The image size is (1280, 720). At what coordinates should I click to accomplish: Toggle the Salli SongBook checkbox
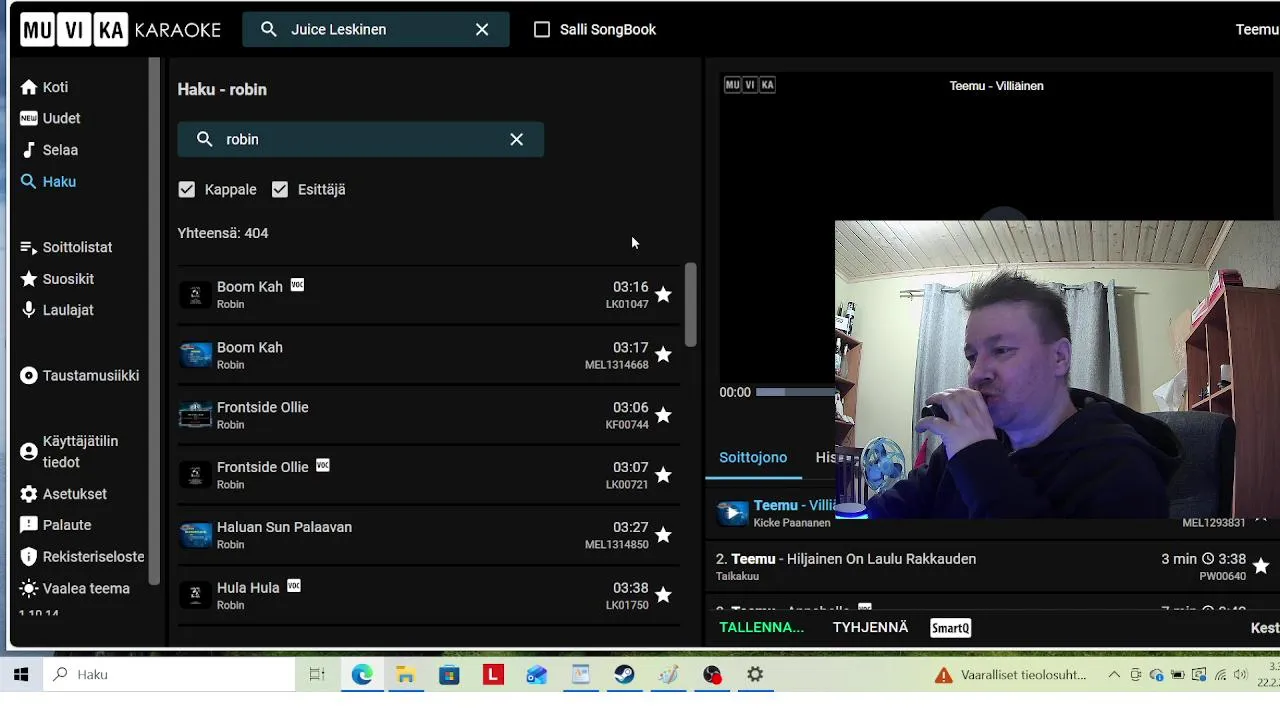(x=542, y=30)
